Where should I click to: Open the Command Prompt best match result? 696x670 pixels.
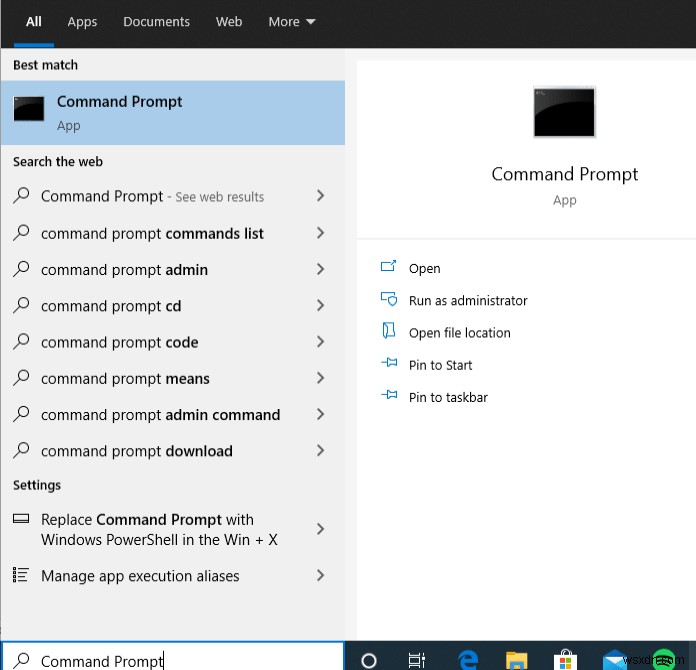[x=173, y=113]
